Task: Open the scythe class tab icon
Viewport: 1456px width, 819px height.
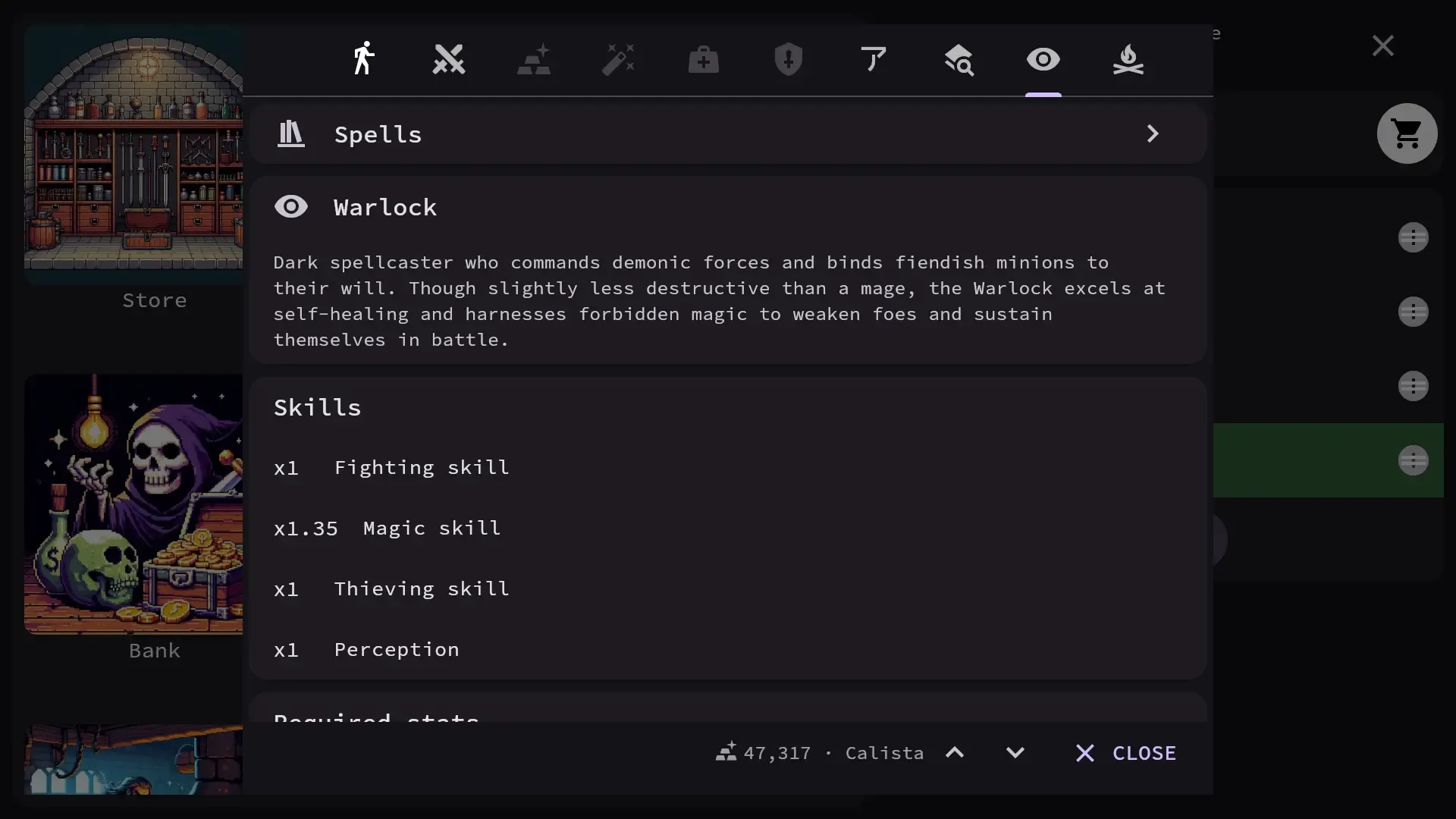Action: click(874, 59)
